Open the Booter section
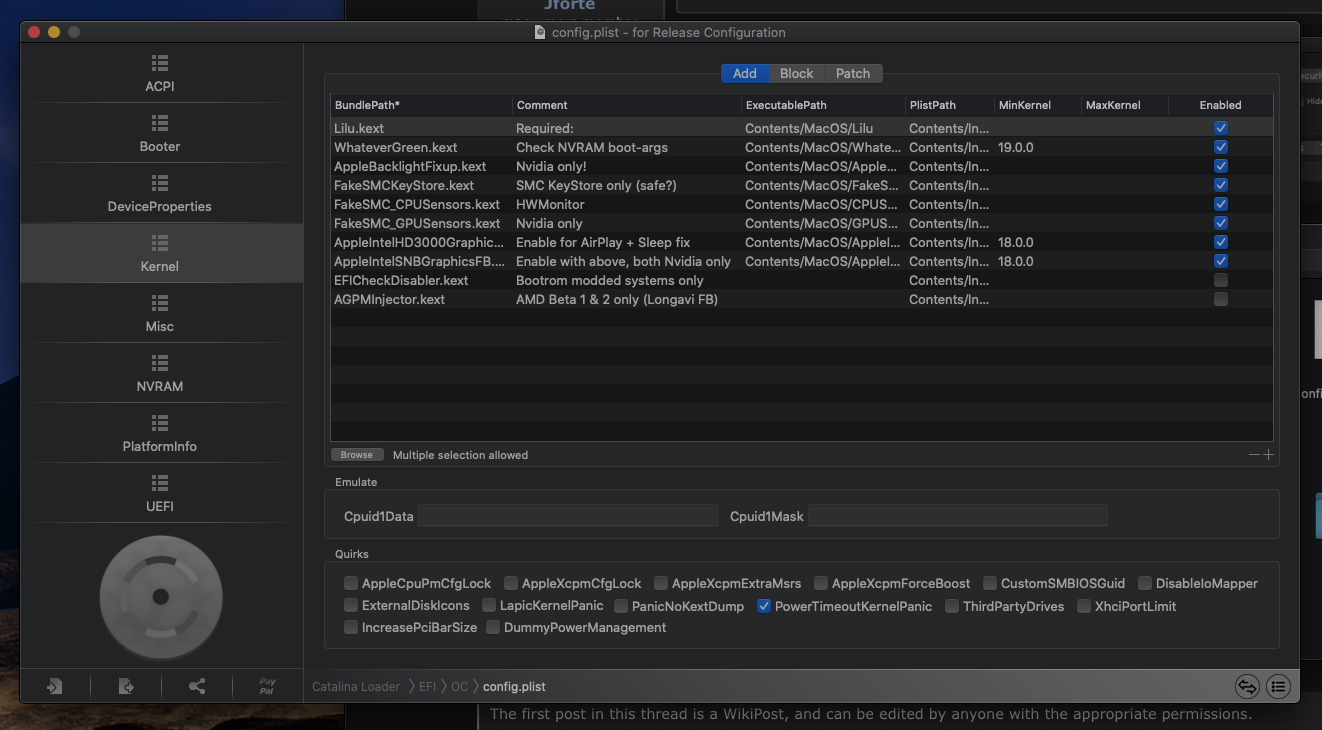 tap(160, 133)
